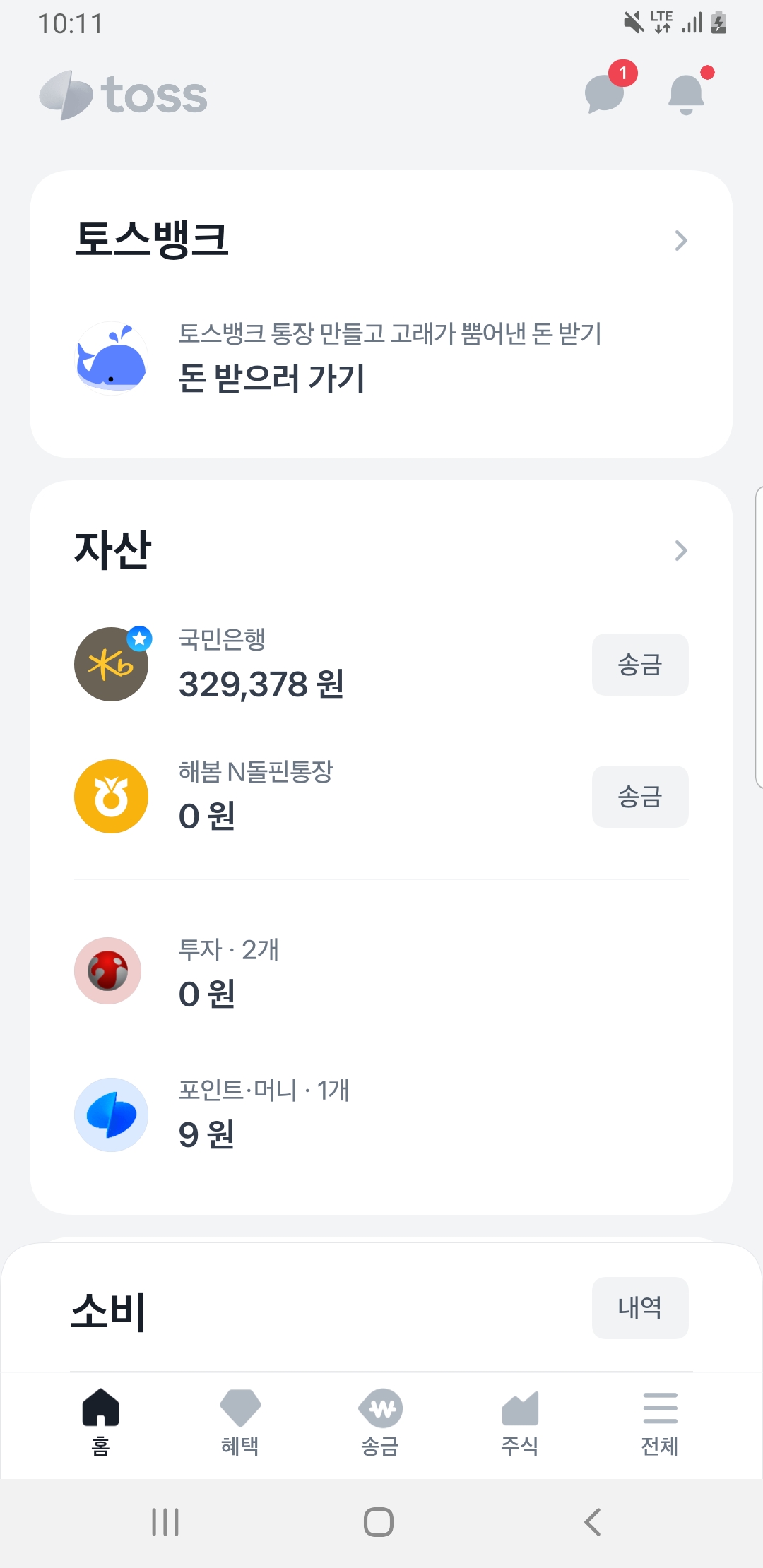Expand the 자산 section chevron
The width and height of the screenshot is (763, 1568).
[681, 550]
